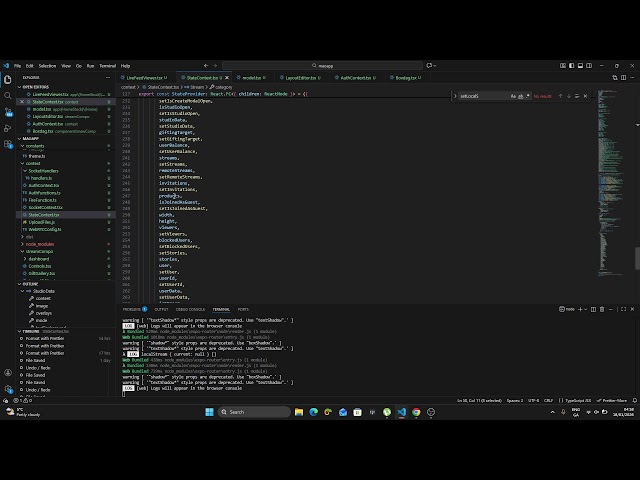This screenshot has width=640, height=480.
Task: Open the Help menu
Action: click(x=125, y=66)
